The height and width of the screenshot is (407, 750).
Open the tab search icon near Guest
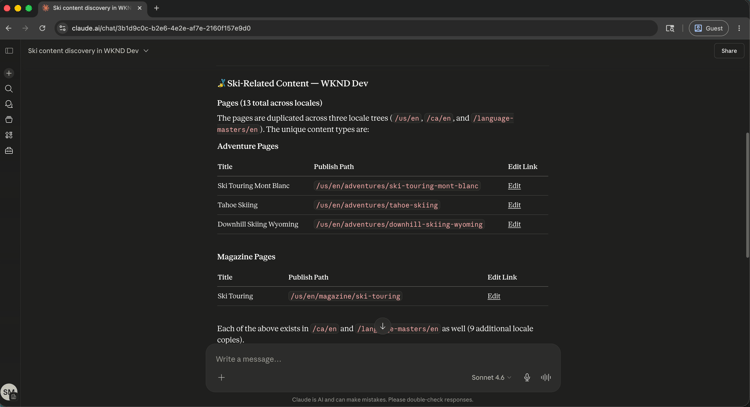coord(670,28)
